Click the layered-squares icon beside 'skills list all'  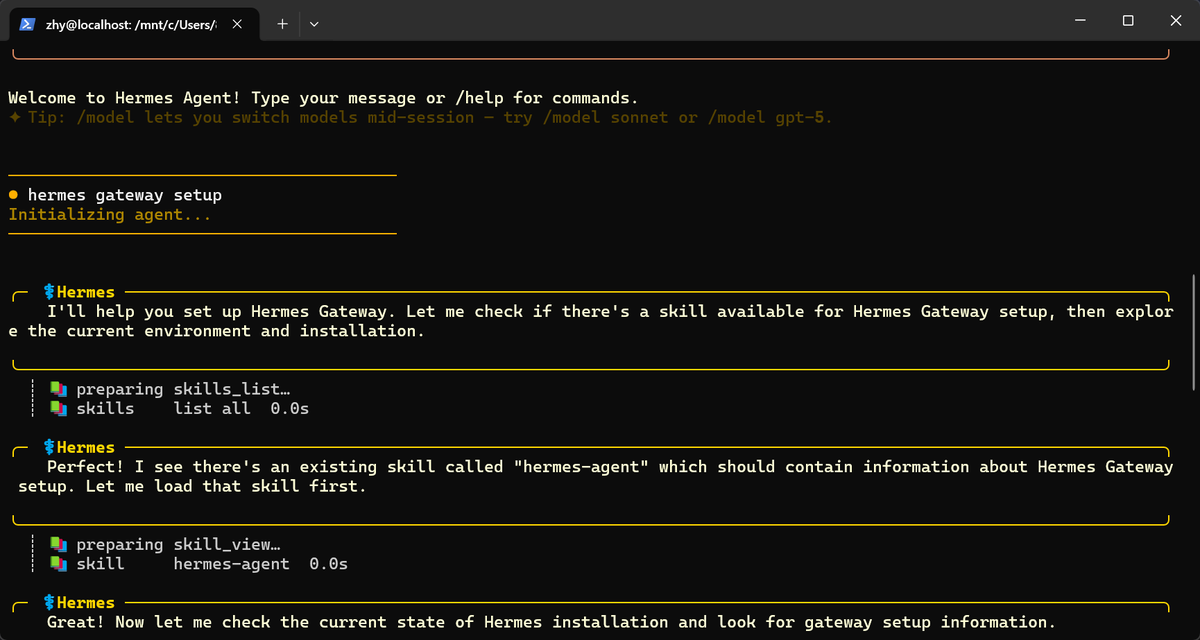pyautogui.click(x=56, y=408)
